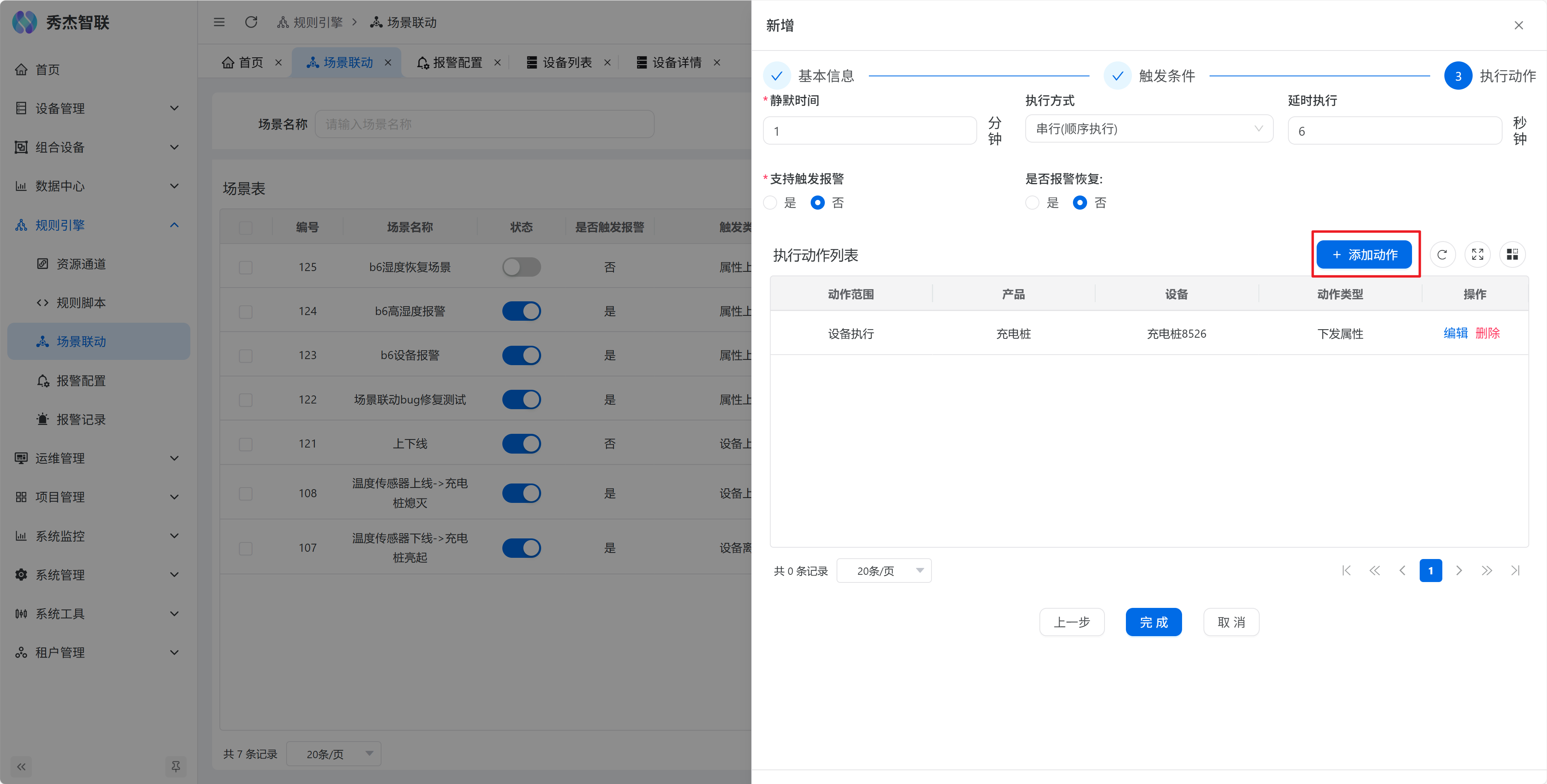Viewport: 1547px width, 784px height.
Task: Click the fullscreen expand icon for action list
Action: click(x=1477, y=254)
